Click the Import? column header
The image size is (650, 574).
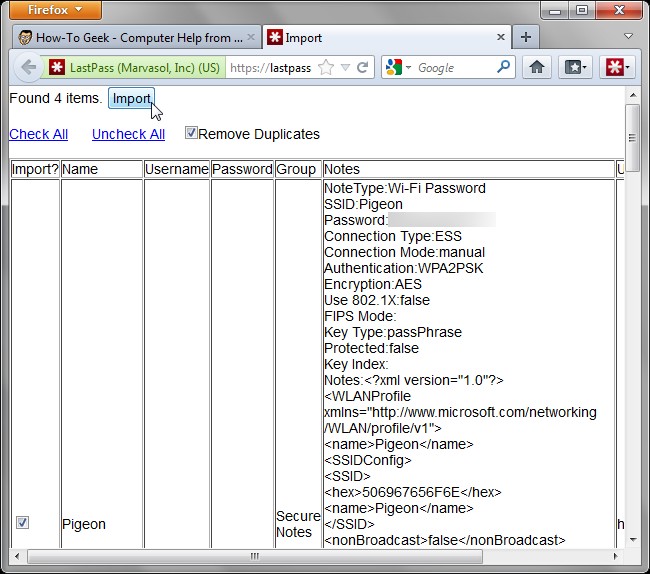[35, 169]
